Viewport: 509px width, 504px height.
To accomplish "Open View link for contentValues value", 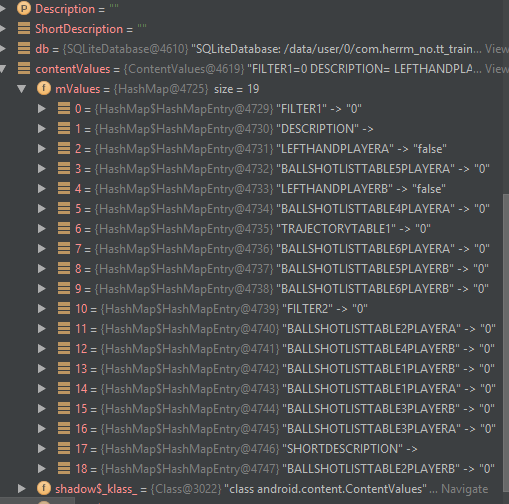I will pyautogui.click(x=497, y=69).
